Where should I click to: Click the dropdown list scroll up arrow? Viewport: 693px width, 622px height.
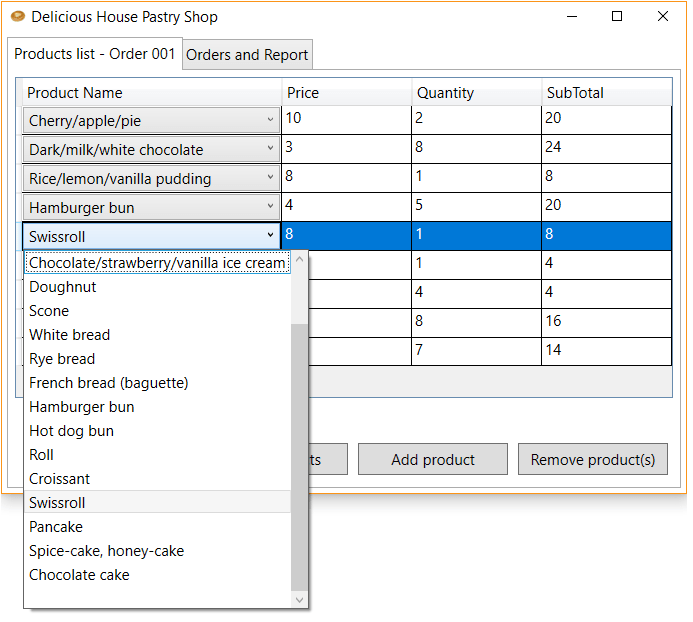click(x=300, y=262)
